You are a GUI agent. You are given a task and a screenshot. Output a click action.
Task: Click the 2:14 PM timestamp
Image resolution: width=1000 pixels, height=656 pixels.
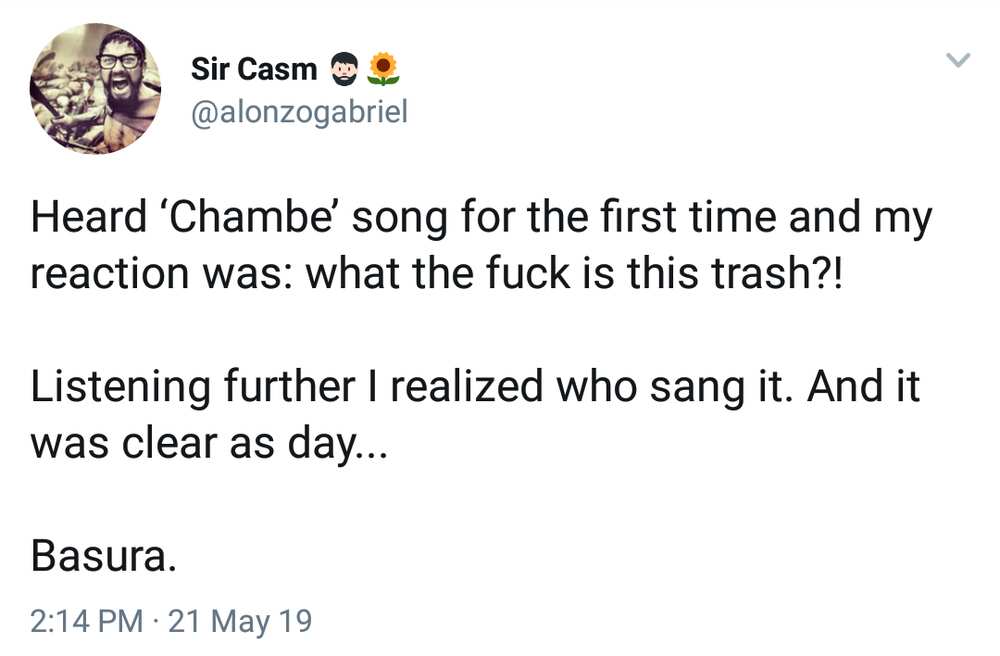click(x=87, y=620)
